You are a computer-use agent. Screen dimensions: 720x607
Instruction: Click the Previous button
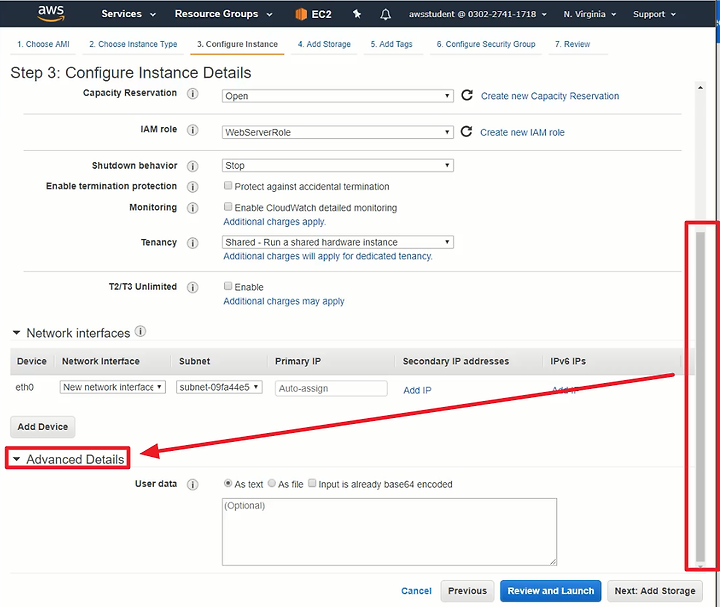tap(467, 591)
